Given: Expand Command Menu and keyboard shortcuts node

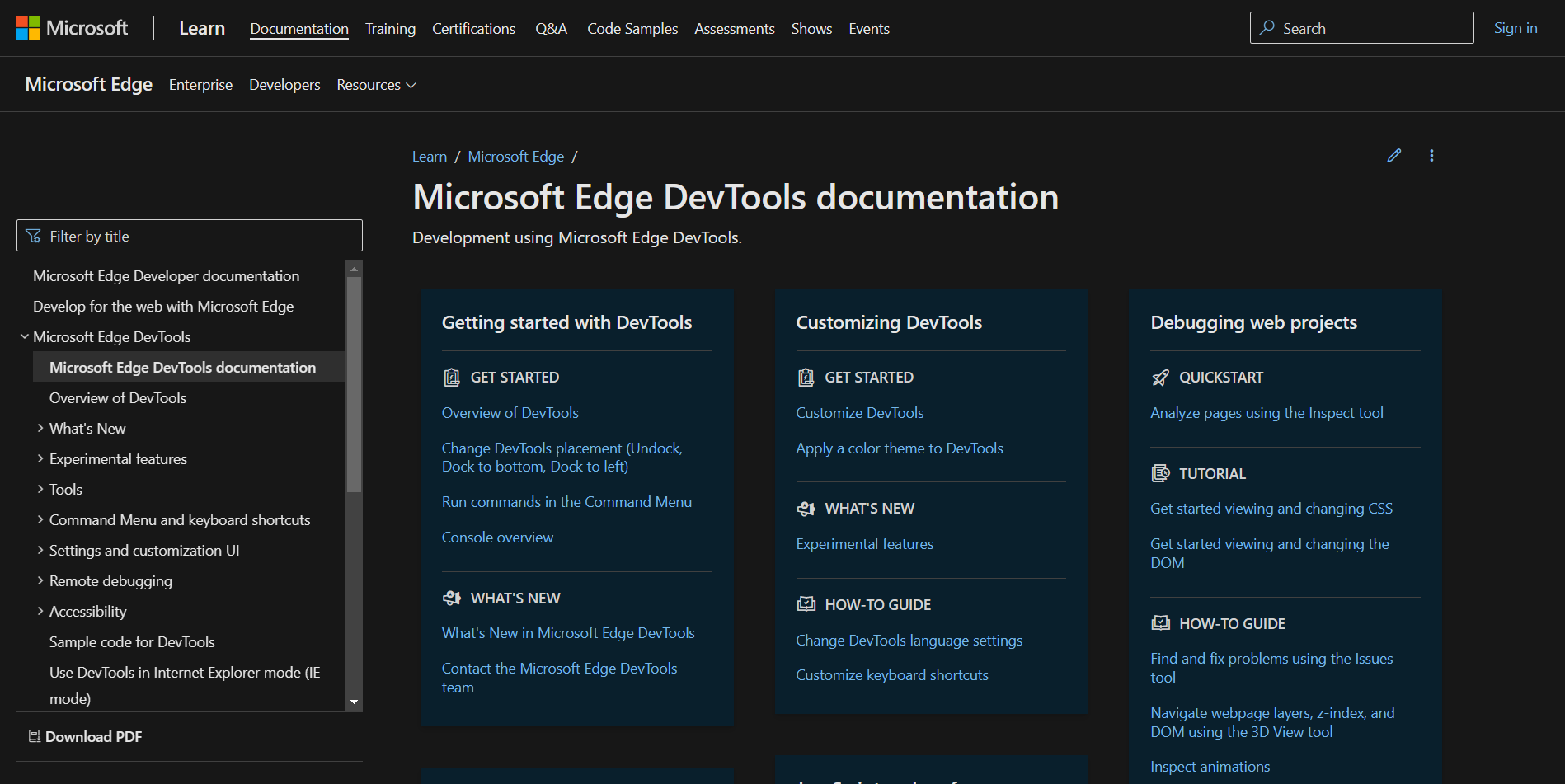Looking at the screenshot, I should [x=40, y=519].
